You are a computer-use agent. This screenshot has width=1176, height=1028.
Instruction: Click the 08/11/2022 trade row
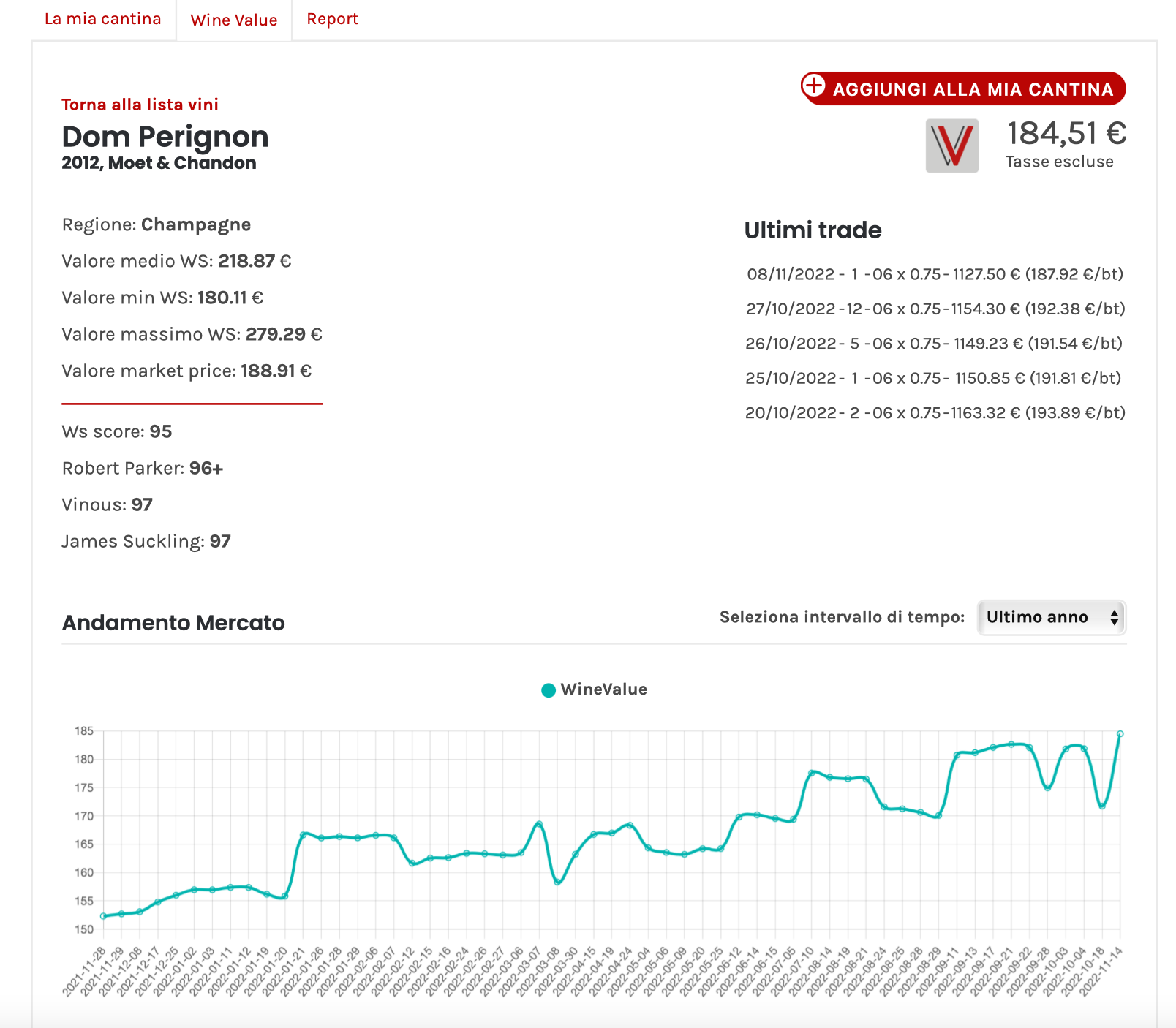click(935, 274)
